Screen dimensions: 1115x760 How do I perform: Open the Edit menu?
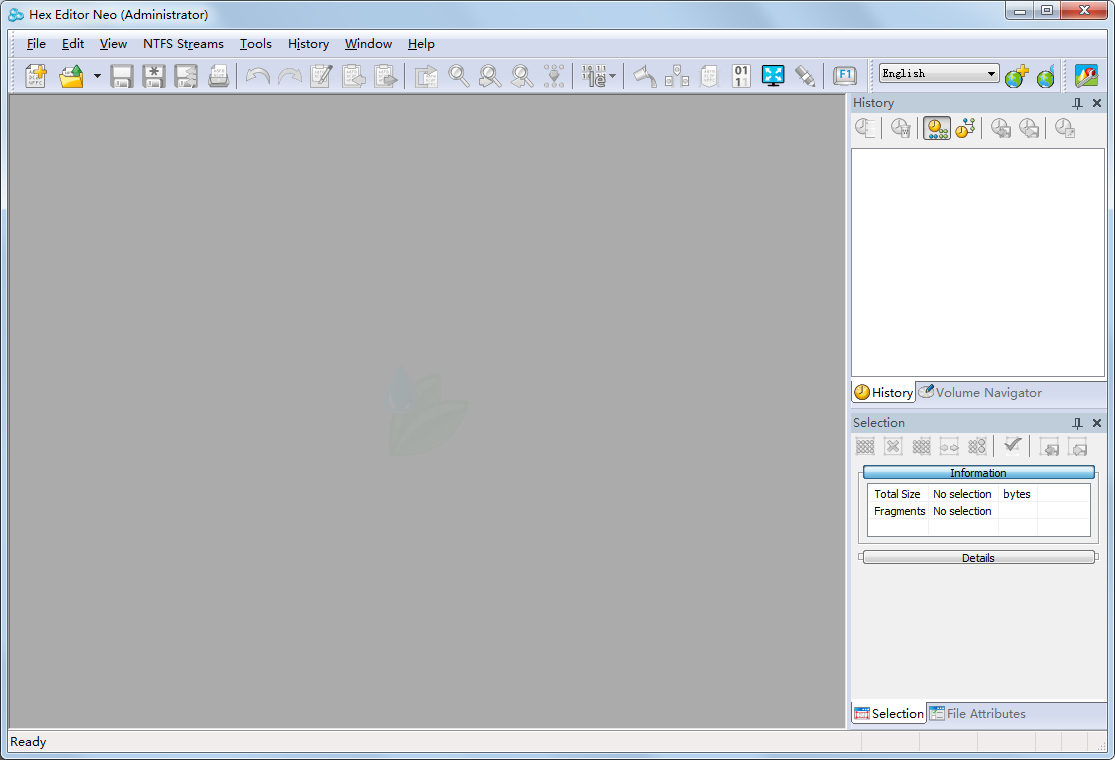(73, 43)
